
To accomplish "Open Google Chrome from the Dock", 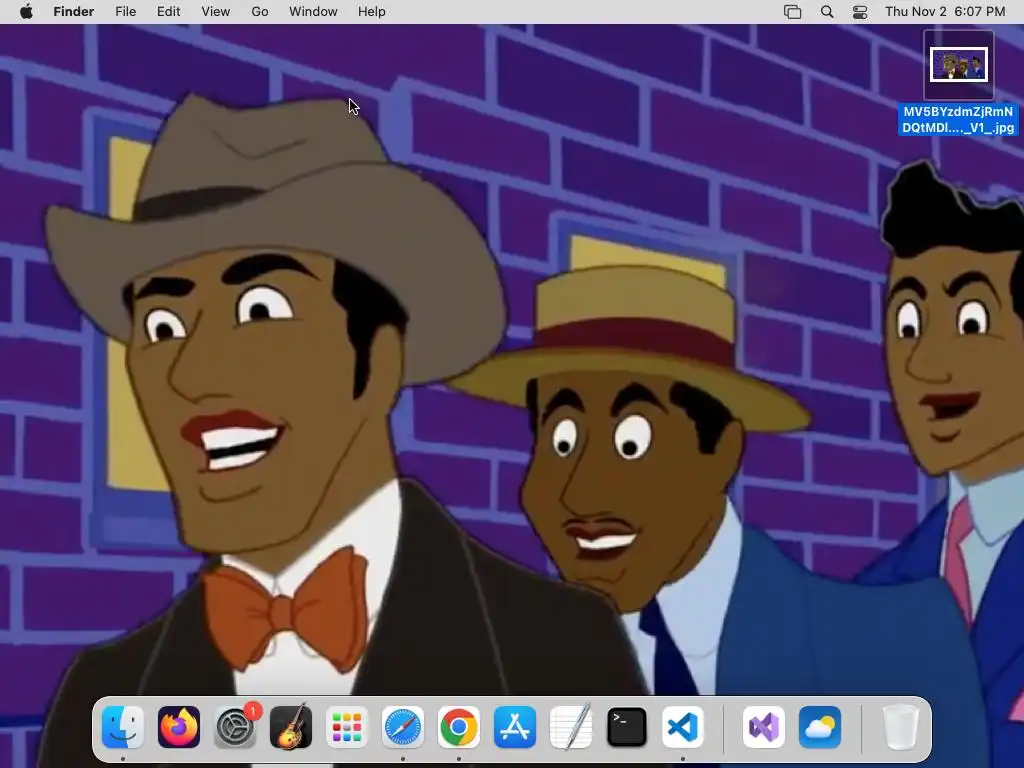I will [x=458, y=727].
